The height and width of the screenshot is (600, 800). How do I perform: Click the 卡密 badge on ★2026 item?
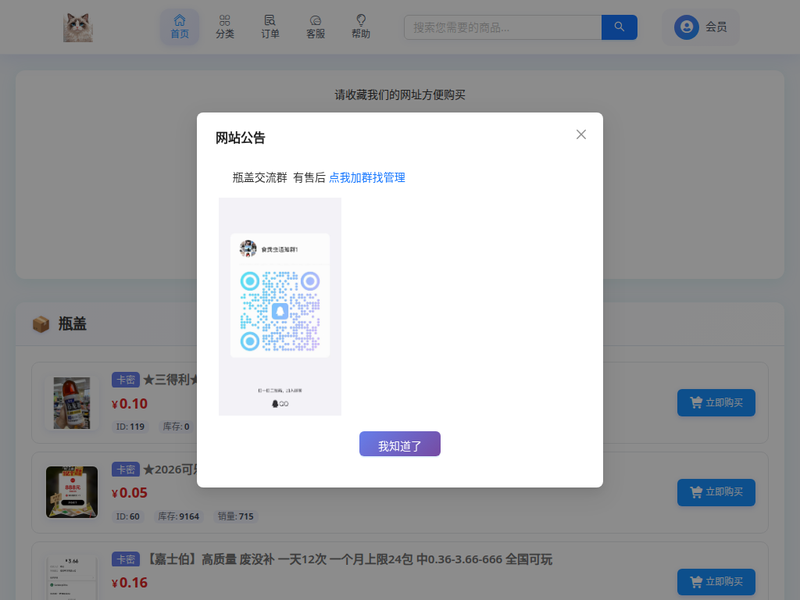tap(126, 469)
